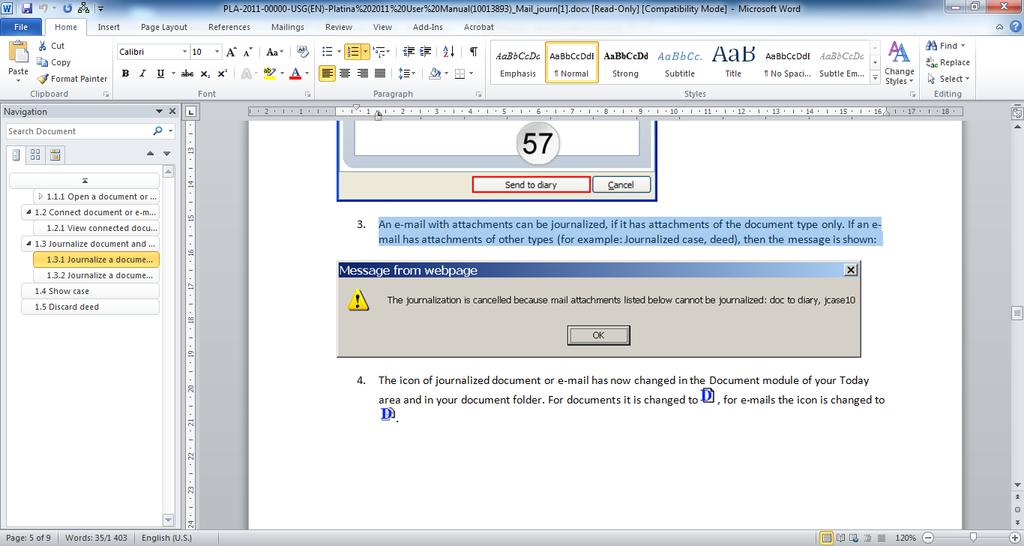Click the org chart icon in Quick Access Toolbar
The width and height of the screenshot is (1024, 546).
84,8
